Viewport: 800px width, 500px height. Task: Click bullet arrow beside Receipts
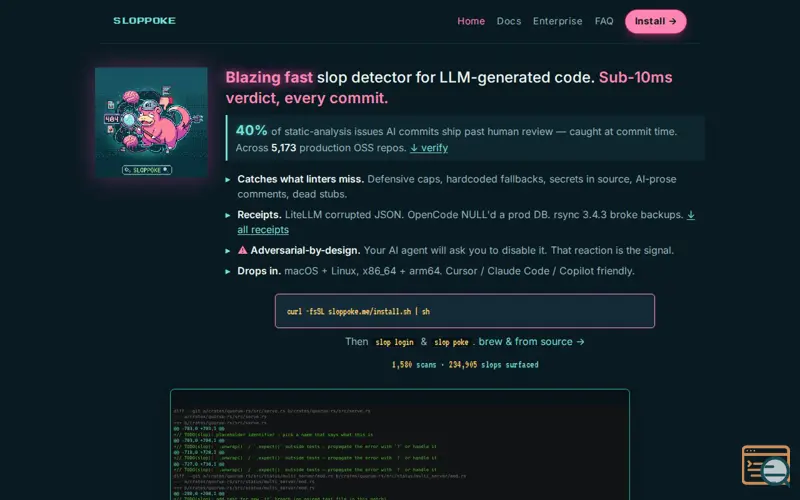click(228, 215)
